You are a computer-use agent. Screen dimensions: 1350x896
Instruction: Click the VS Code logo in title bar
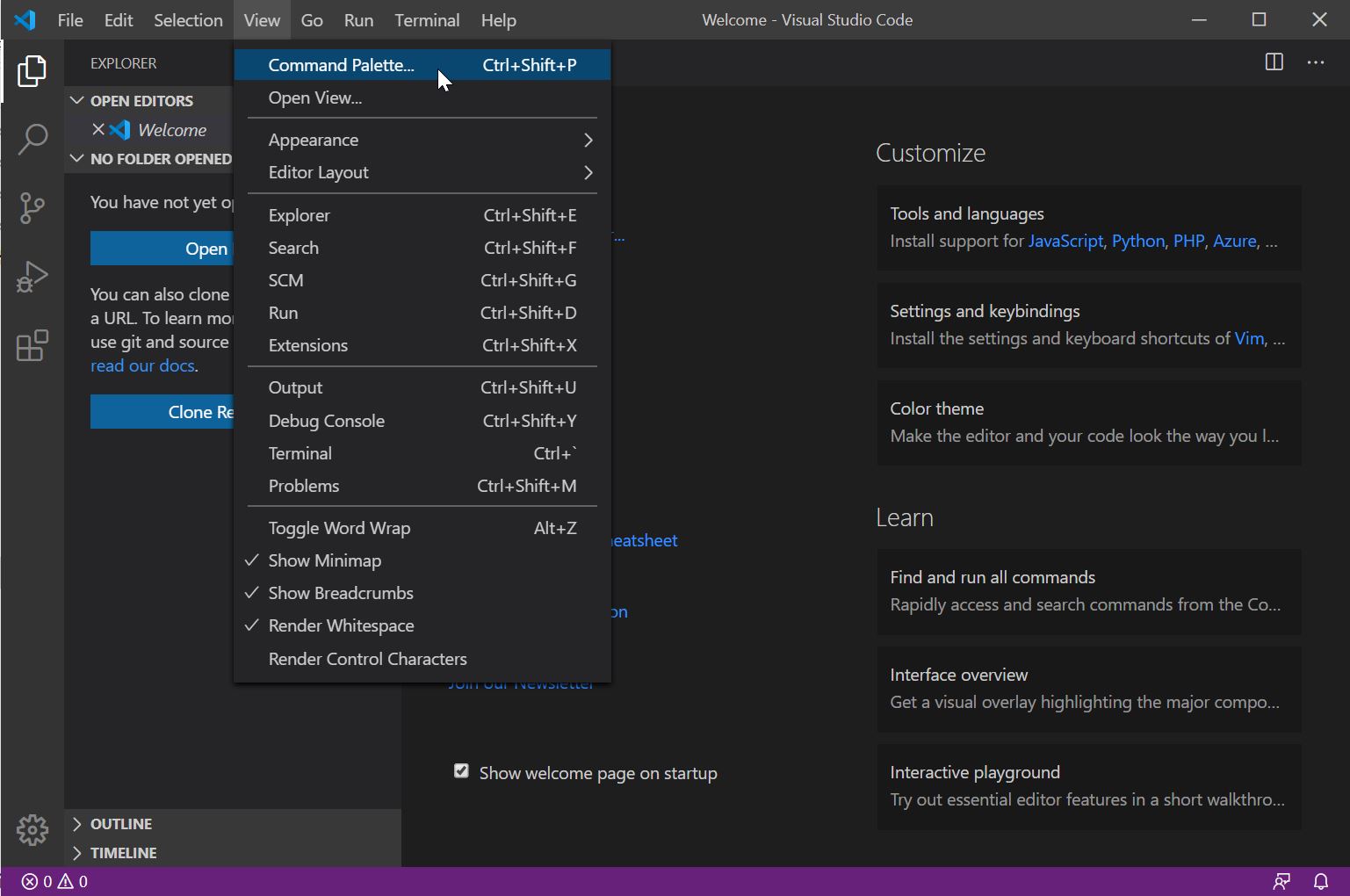point(25,19)
